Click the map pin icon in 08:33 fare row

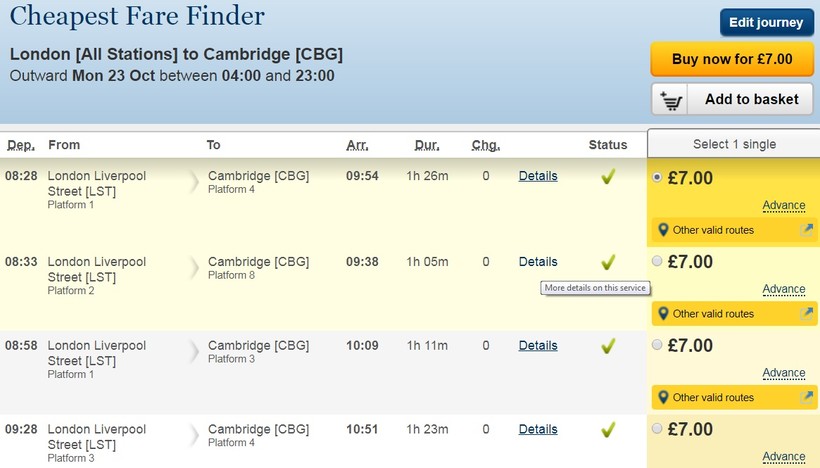[662, 314]
